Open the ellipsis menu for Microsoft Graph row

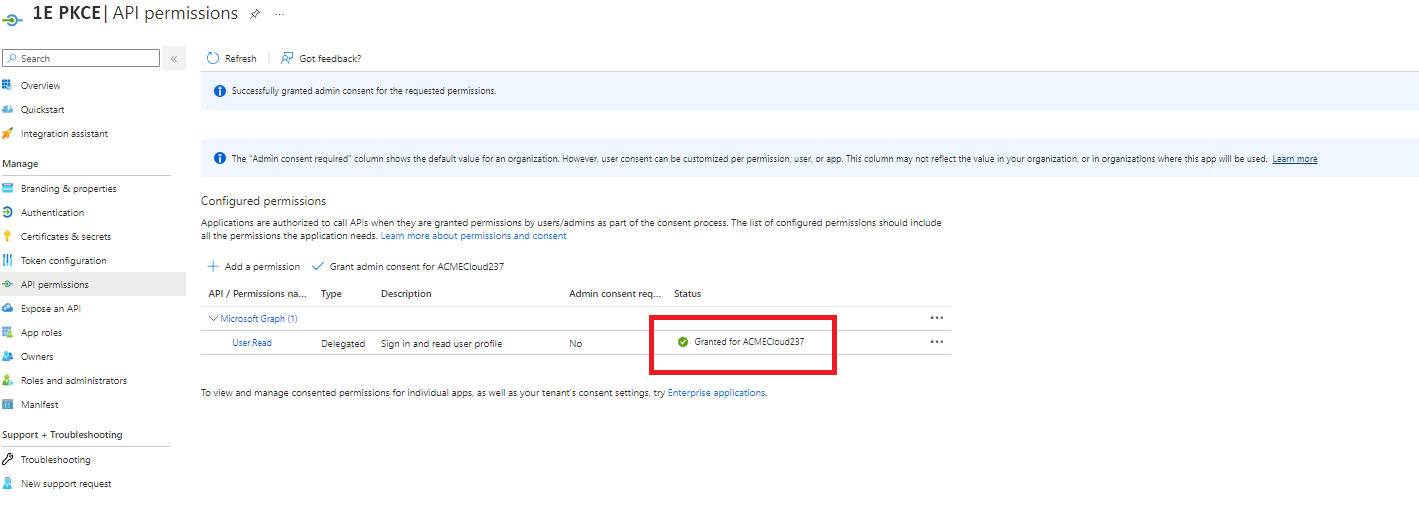pos(937,318)
